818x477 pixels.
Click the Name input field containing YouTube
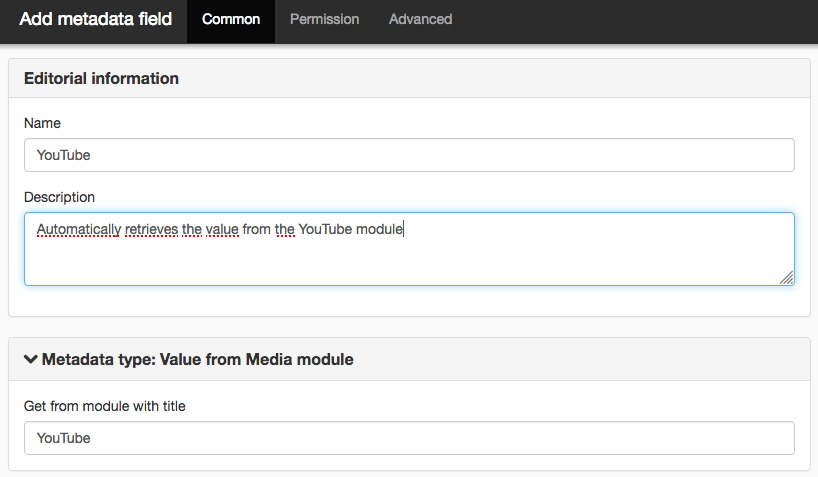tap(409, 155)
